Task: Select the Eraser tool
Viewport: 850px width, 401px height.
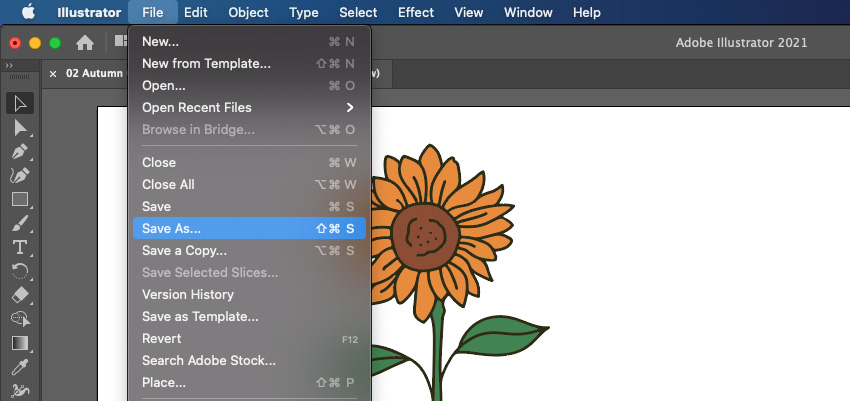Action: [20, 295]
